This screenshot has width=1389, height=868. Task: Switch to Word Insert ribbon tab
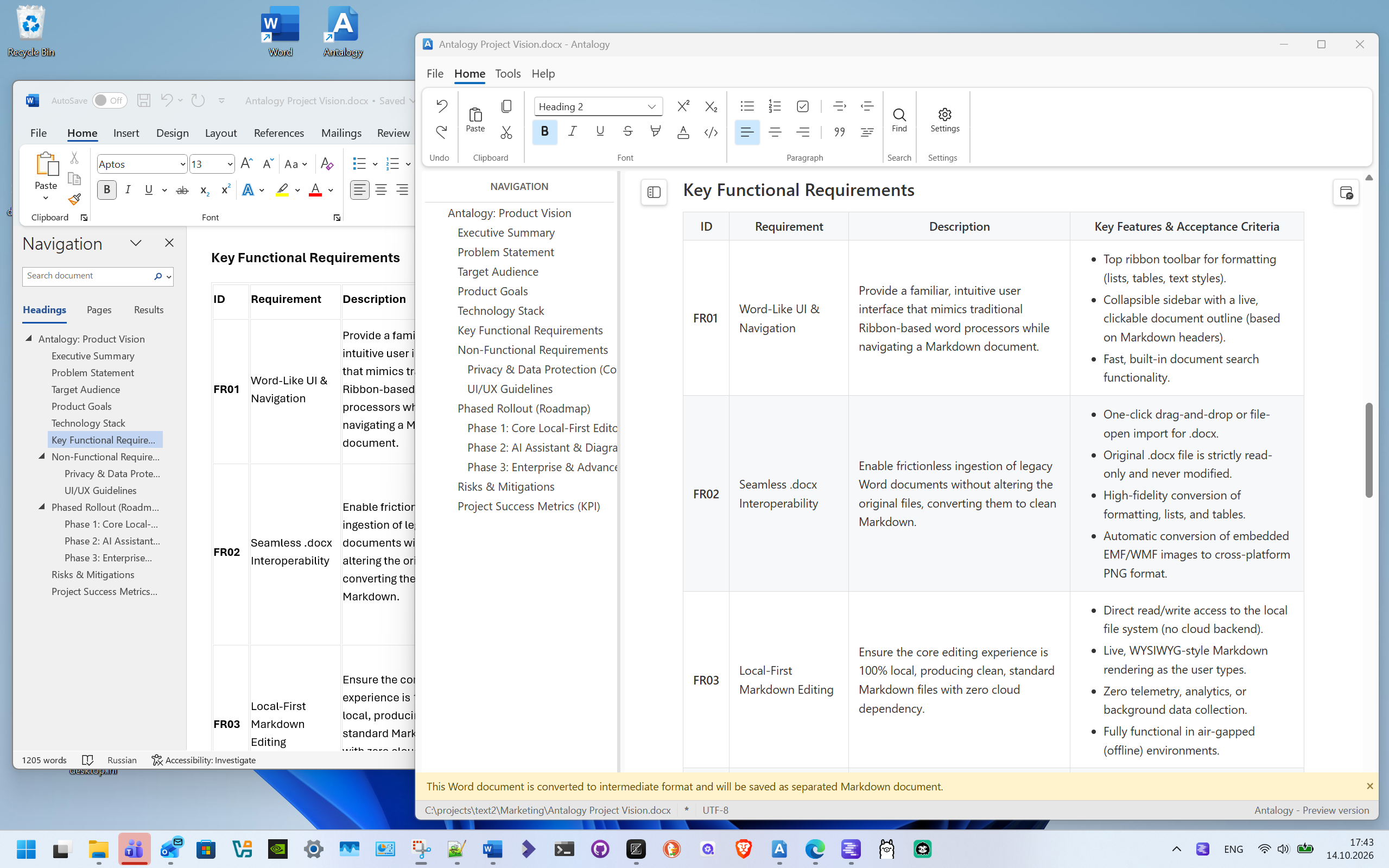click(126, 133)
